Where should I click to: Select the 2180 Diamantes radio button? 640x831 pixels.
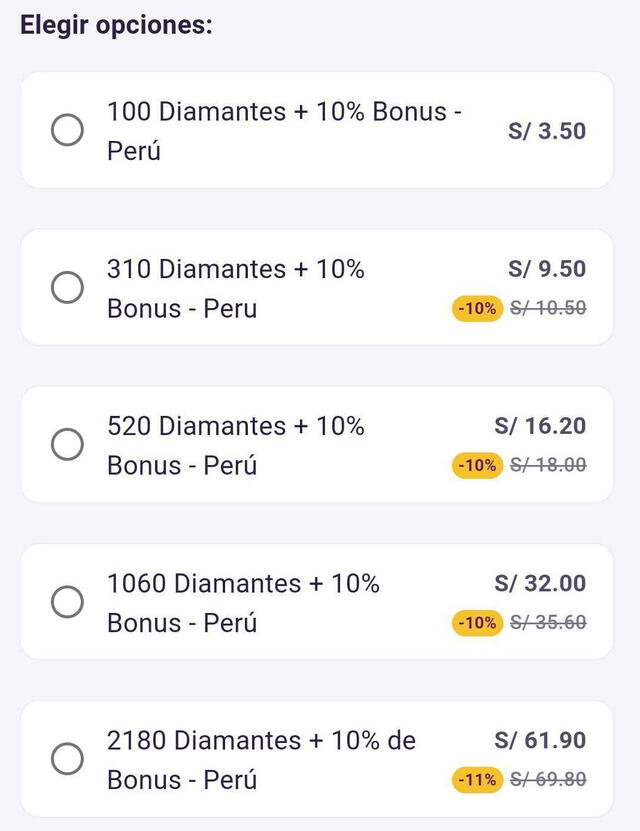tap(67, 758)
